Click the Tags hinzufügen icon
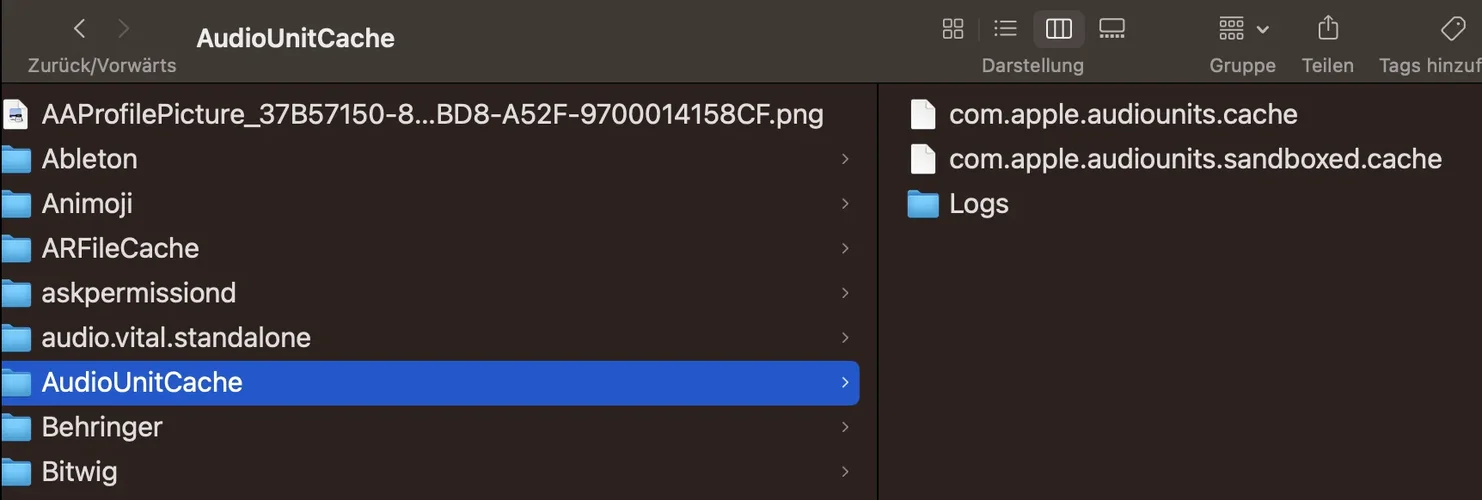The image size is (1482, 500). (x=1452, y=29)
